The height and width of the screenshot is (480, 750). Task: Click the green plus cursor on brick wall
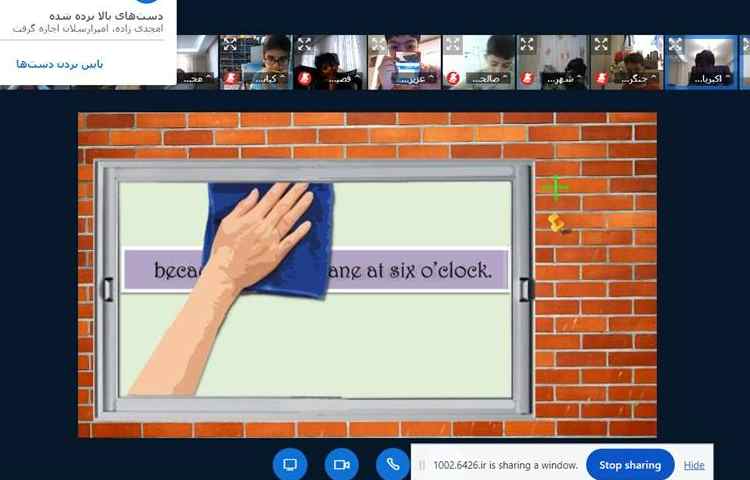click(556, 187)
